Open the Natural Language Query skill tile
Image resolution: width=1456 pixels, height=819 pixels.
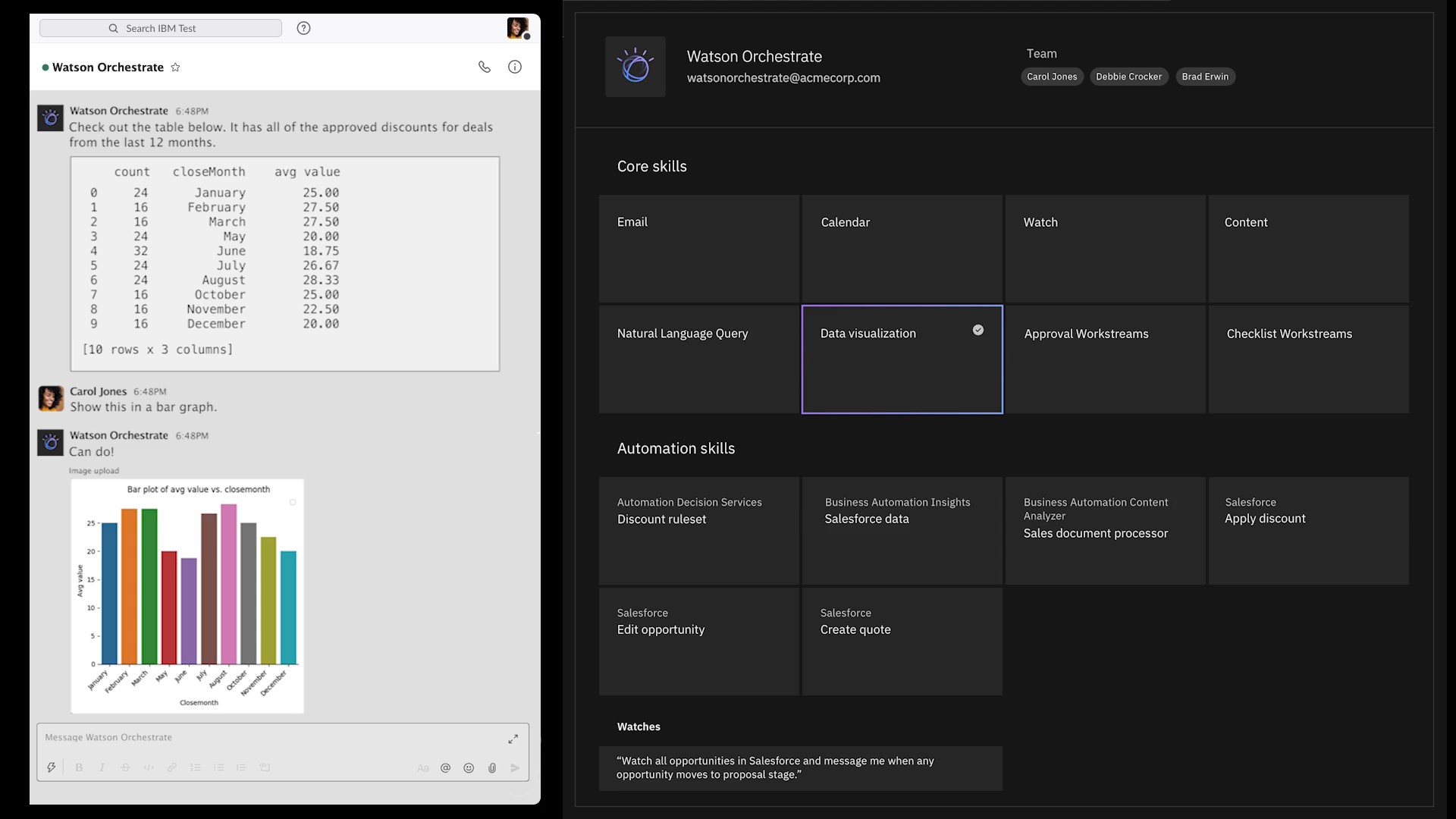[x=699, y=359]
